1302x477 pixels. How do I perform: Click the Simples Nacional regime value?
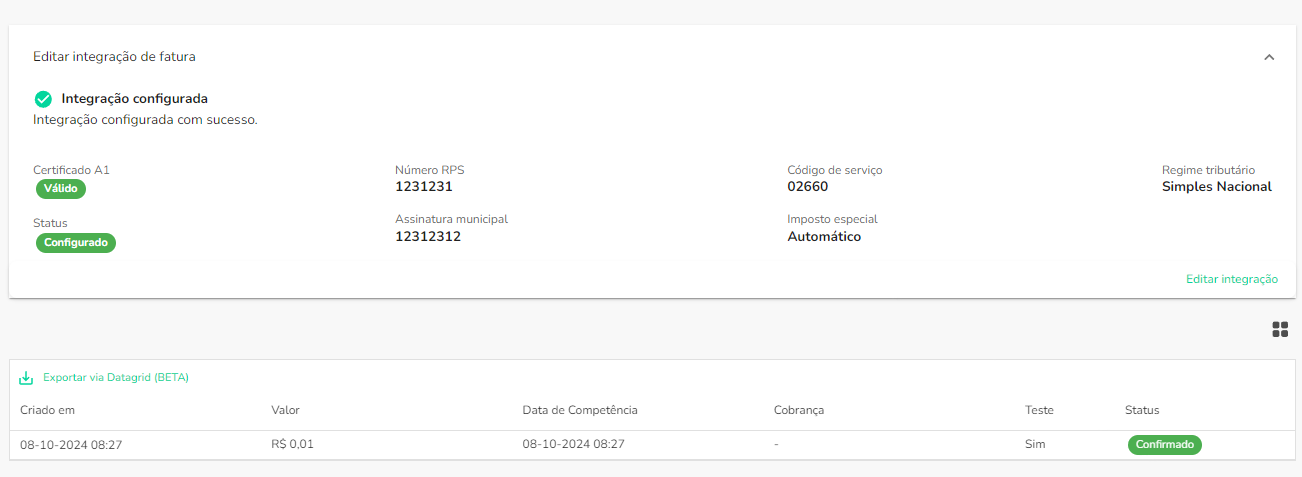point(1216,186)
